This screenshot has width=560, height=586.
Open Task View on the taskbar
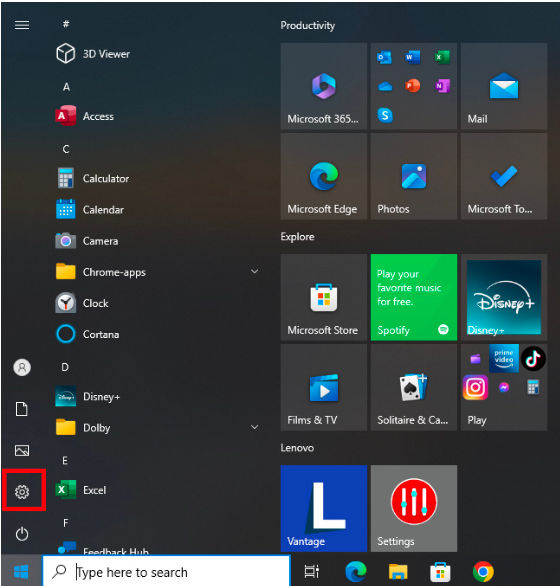pos(311,571)
